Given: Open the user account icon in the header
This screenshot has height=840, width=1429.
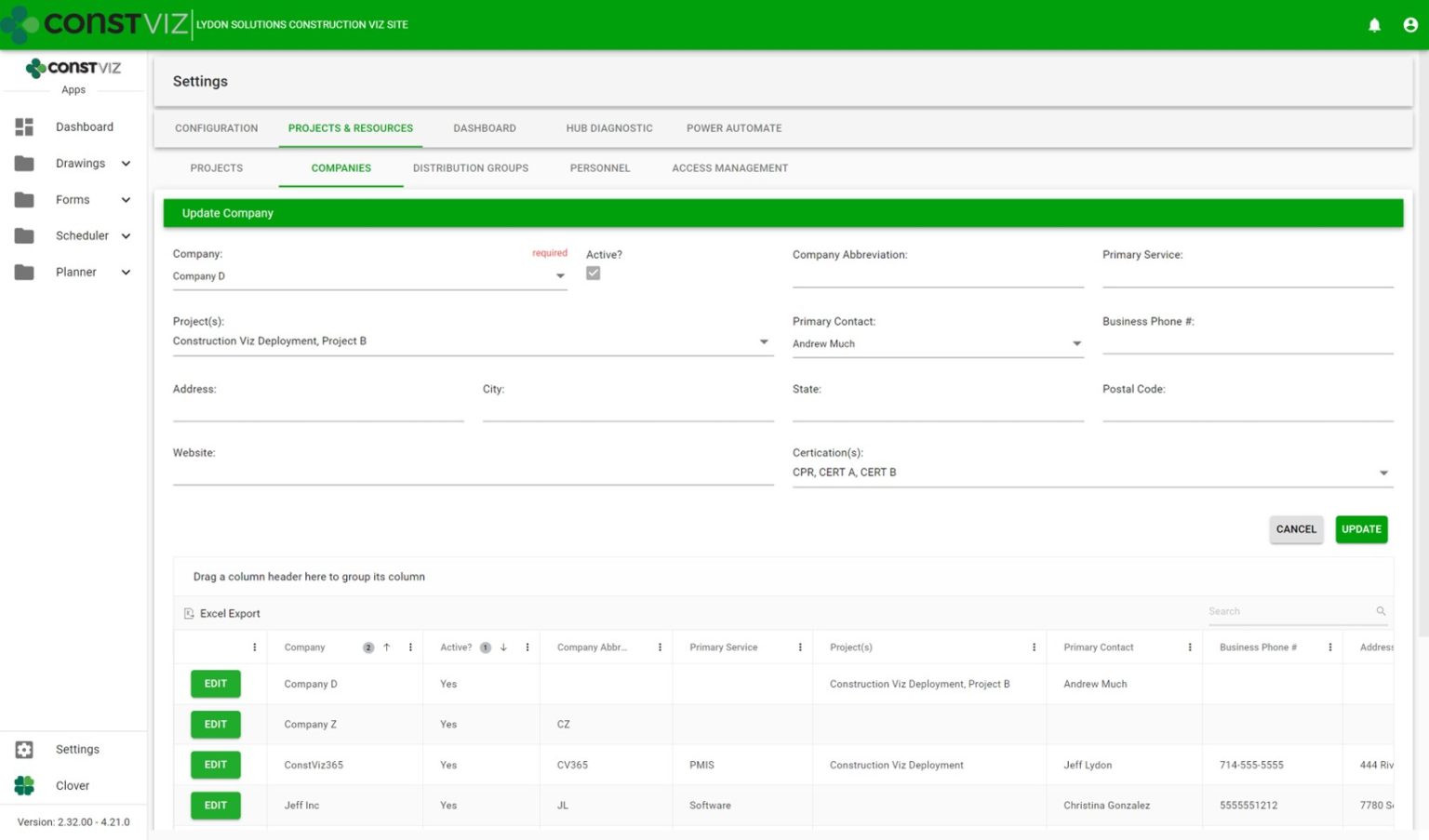Looking at the screenshot, I should pyautogui.click(x=1409, y=25).
